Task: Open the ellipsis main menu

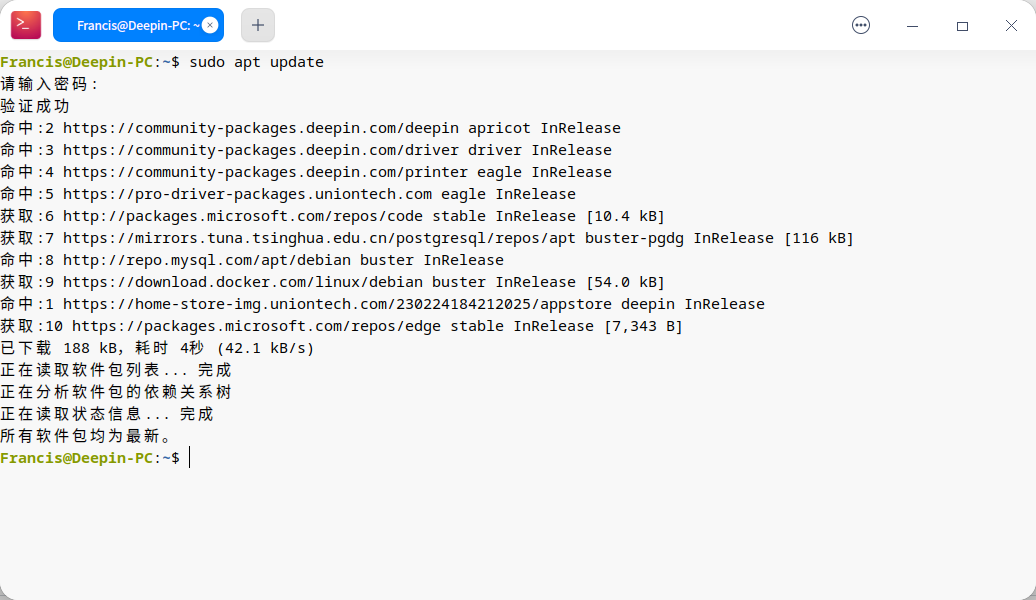Action: coord(861,25)
